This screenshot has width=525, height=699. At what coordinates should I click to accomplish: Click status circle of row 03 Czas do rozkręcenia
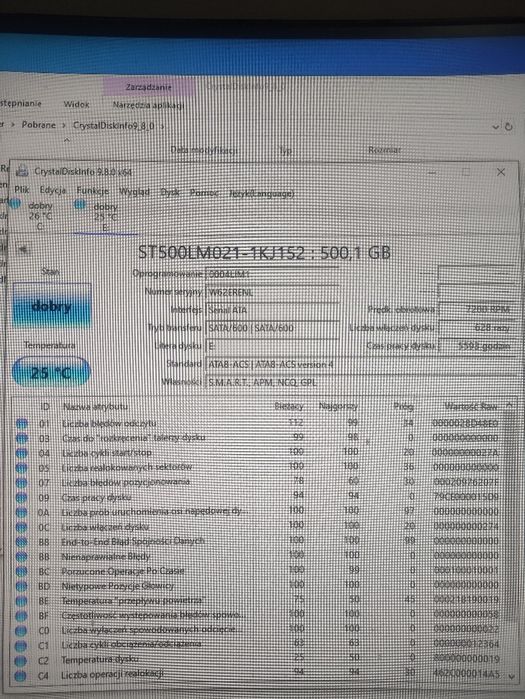click(x=22, y=438)
